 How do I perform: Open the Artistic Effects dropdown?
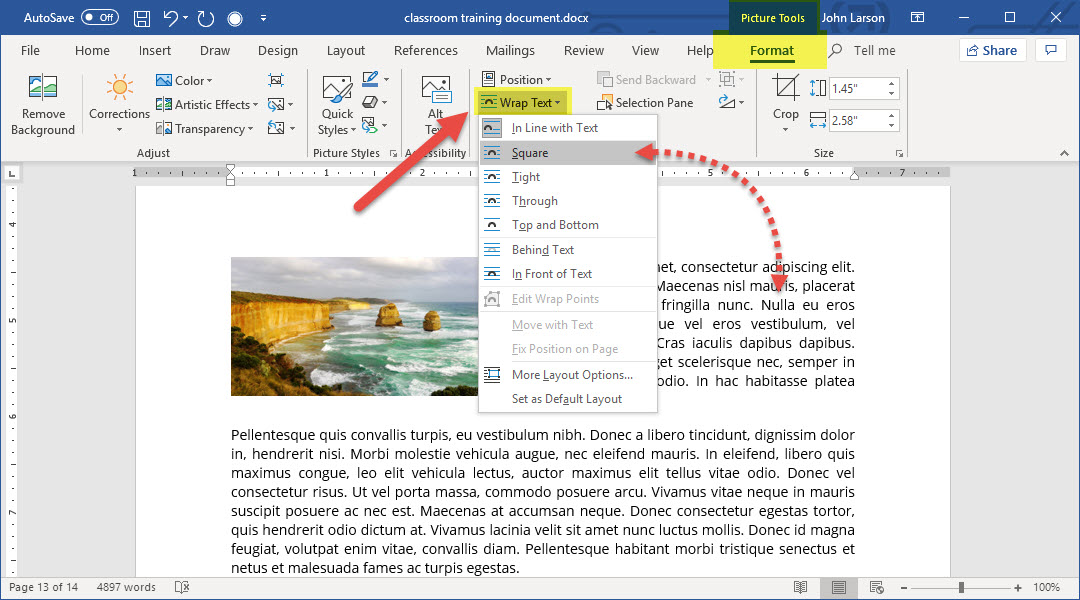[207, 104]
